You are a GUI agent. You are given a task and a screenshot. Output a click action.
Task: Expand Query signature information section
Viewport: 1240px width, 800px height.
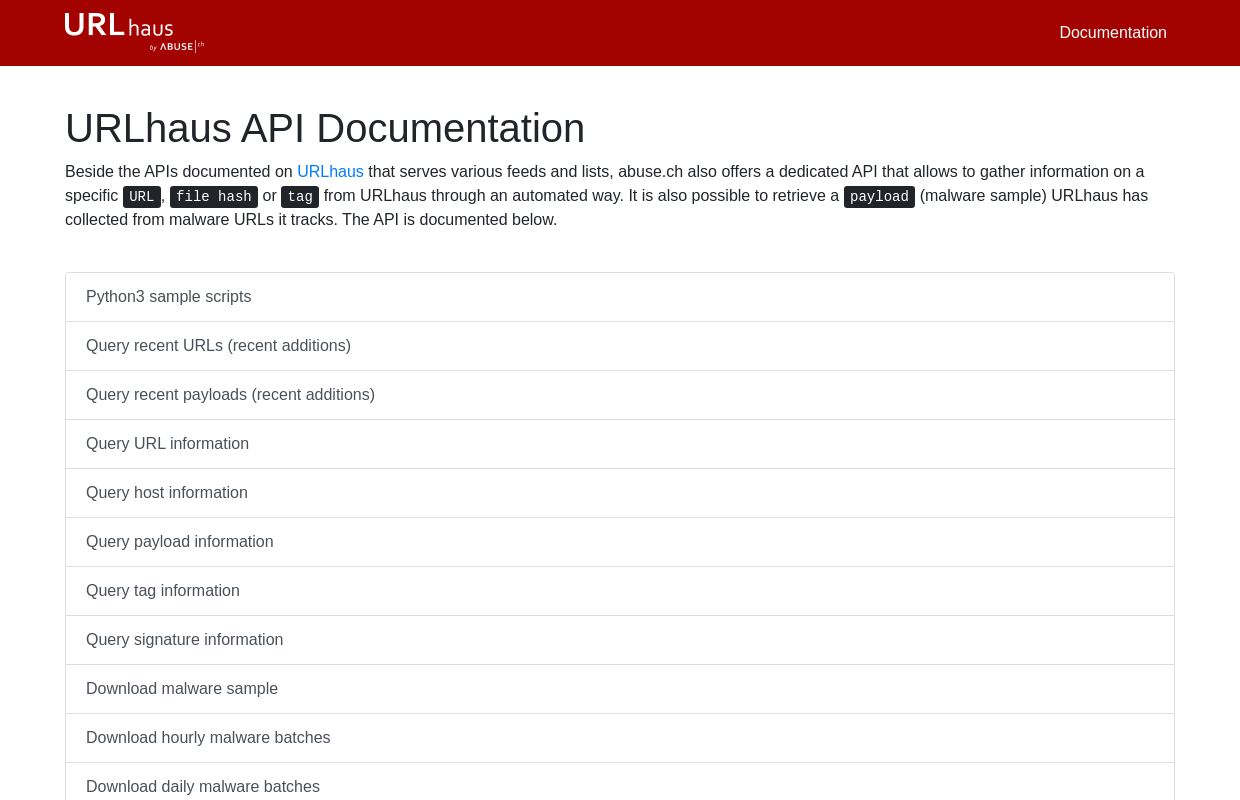tap(620, 640)
